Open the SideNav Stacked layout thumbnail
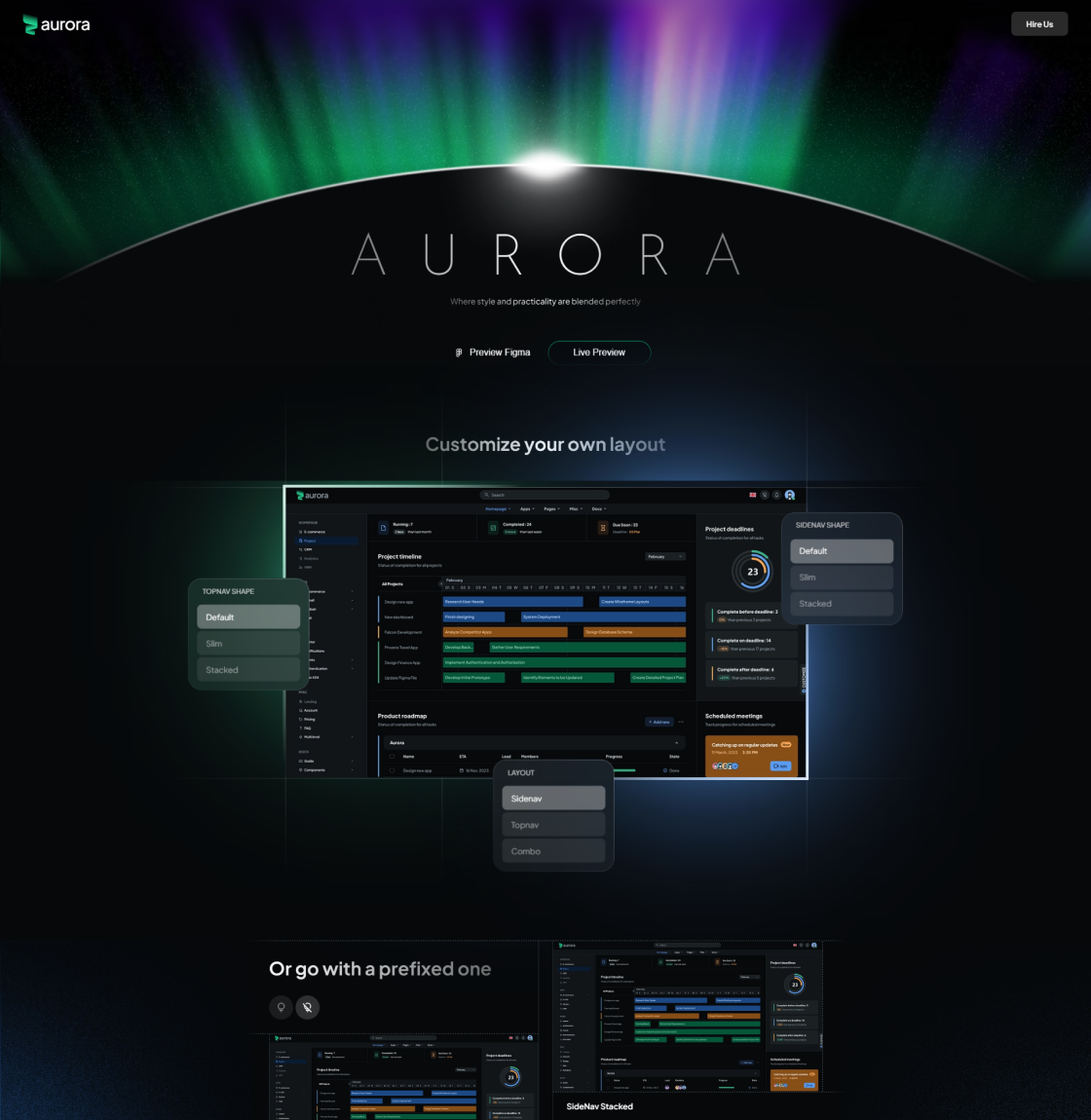Screen dimensions: 1091x1120 click(x=690, y=1018)
